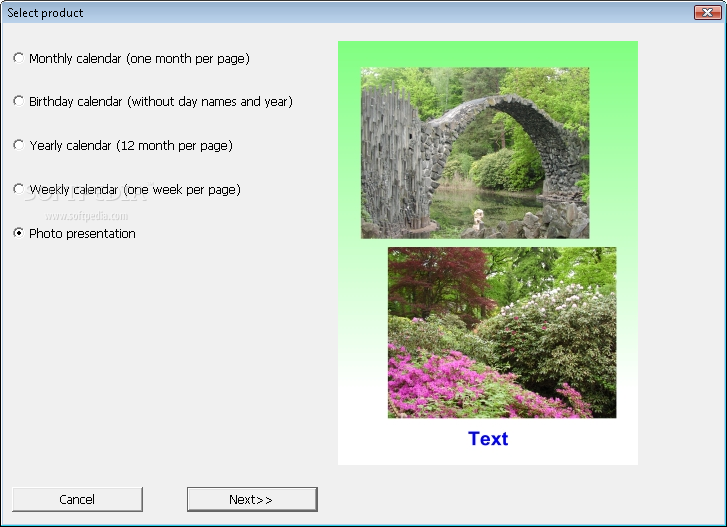Click the blue 'Text' caption in preview

(488, 438)
